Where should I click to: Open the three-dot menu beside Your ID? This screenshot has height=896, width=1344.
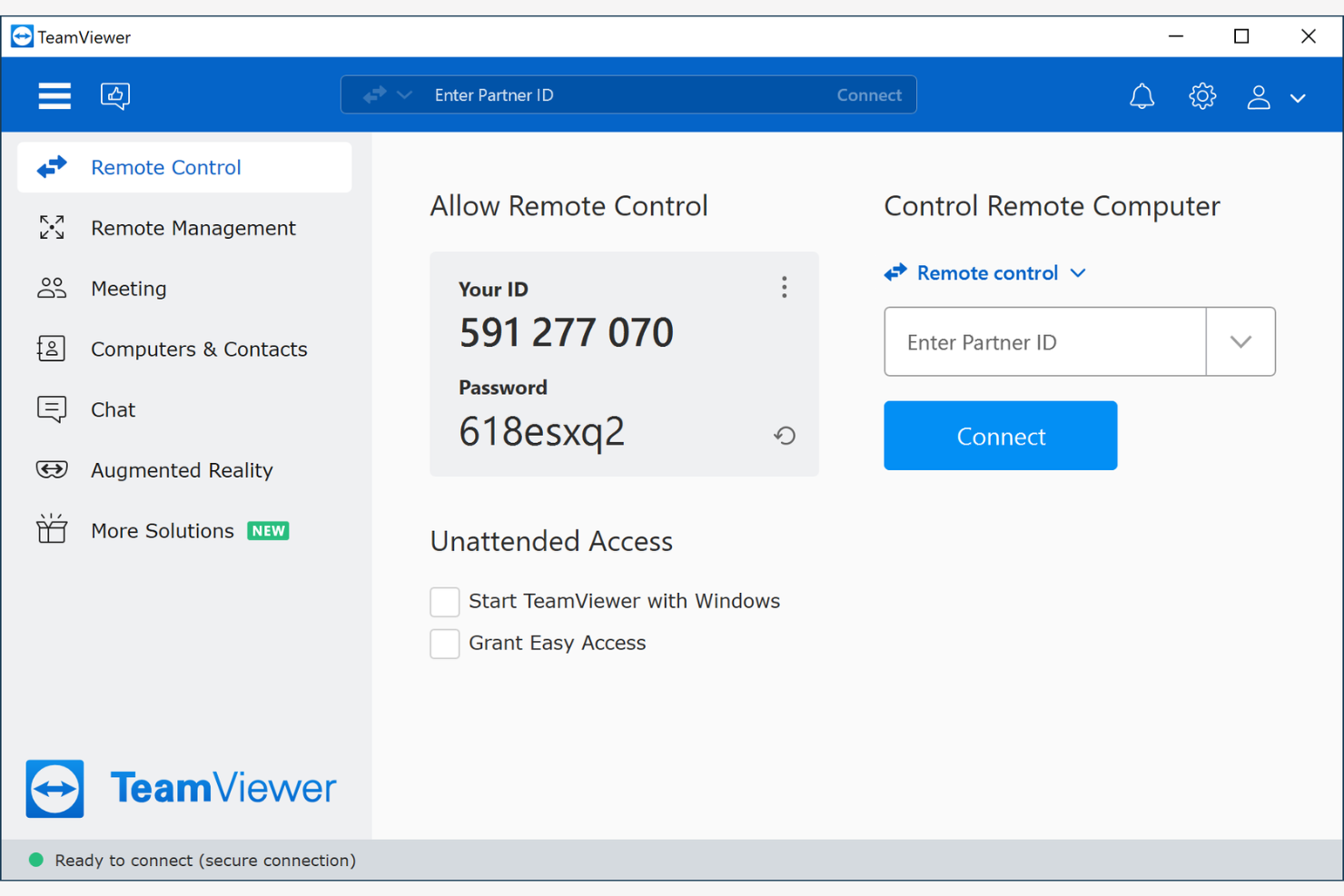click(784, 287)
